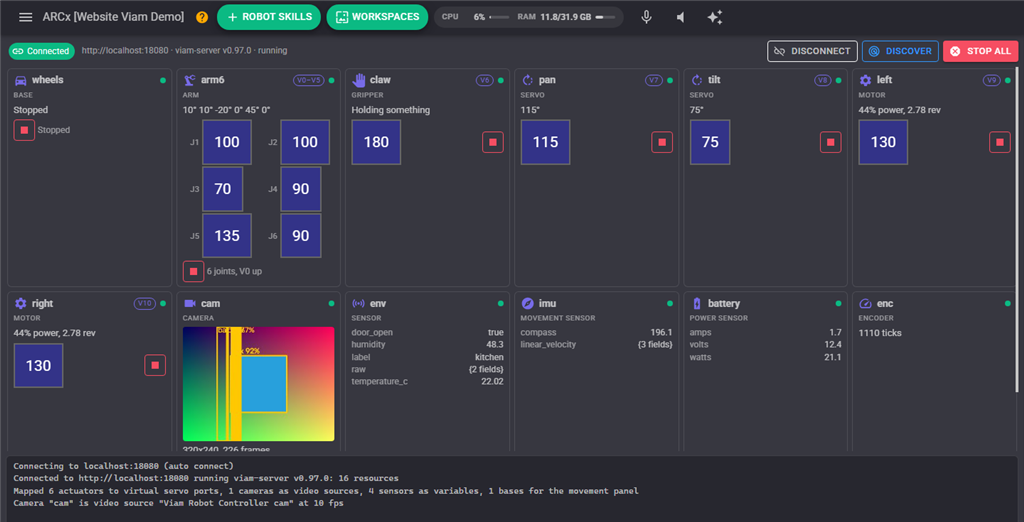Click the orange help question mark icon
This screenshot has width=1024, height=522.
(202, 17)
